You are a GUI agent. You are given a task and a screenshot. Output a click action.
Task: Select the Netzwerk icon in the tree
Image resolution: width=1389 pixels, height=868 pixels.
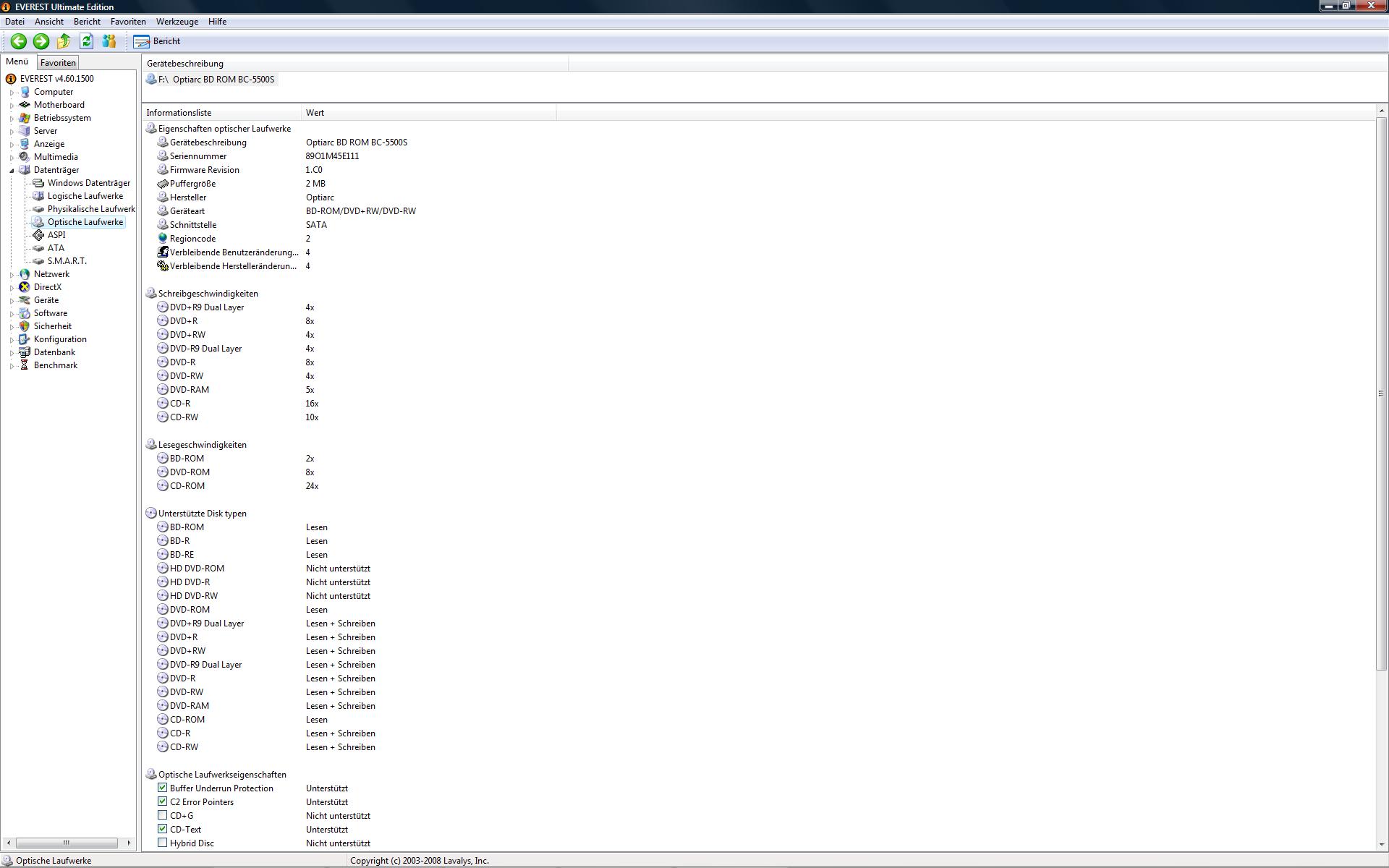(x=25, y=274)
